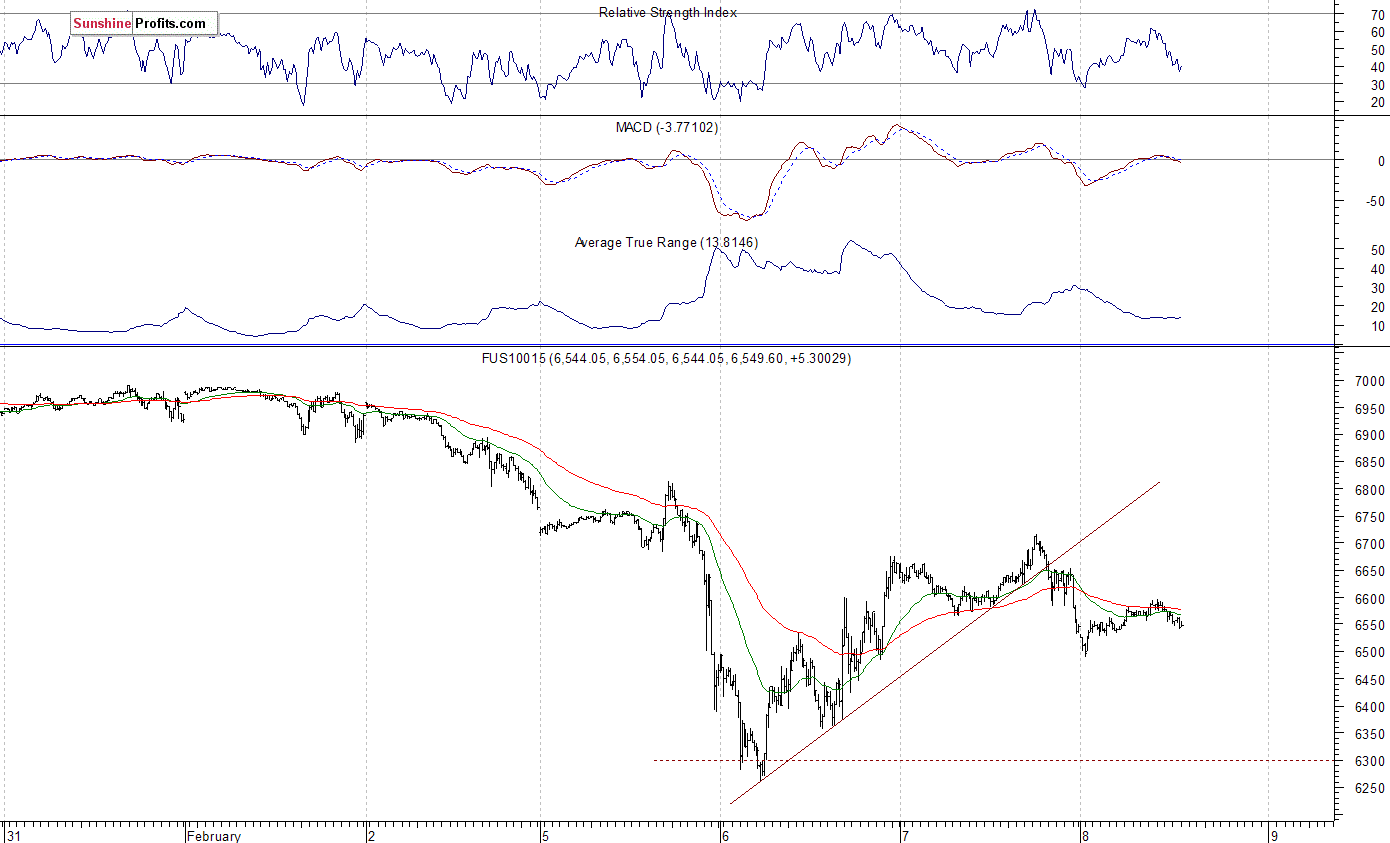This screenshot has height=843, width=1390.
Task: Click the 7000 price axis label
Action: 1370,382
